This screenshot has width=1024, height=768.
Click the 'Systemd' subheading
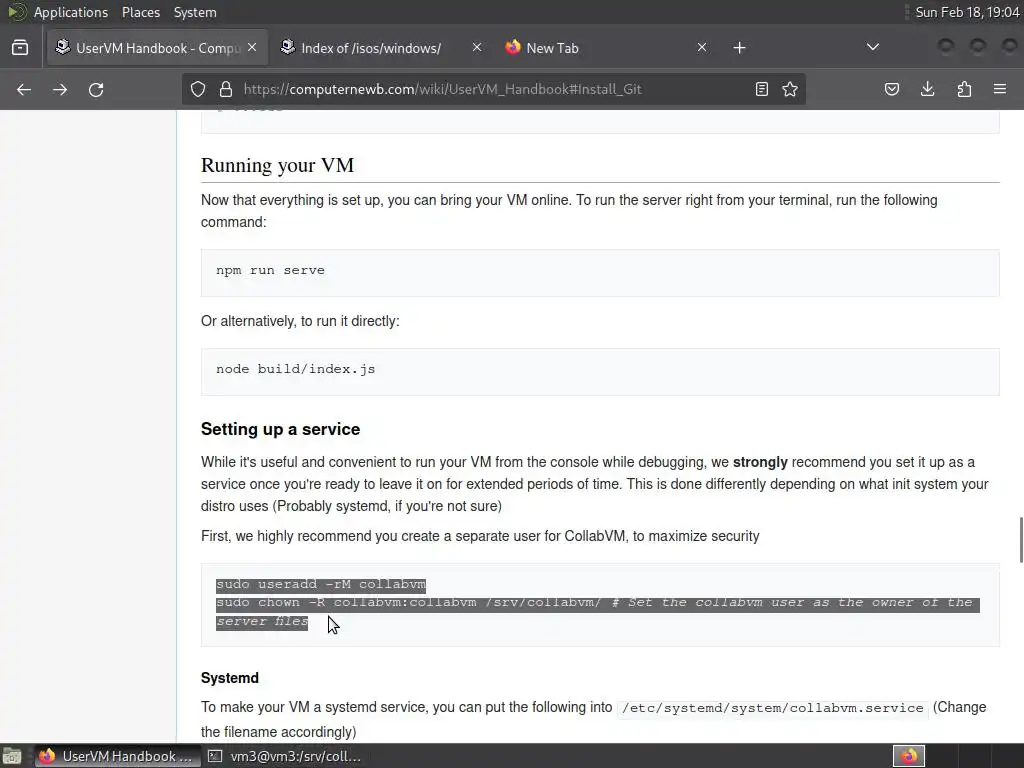click(230, 678)
